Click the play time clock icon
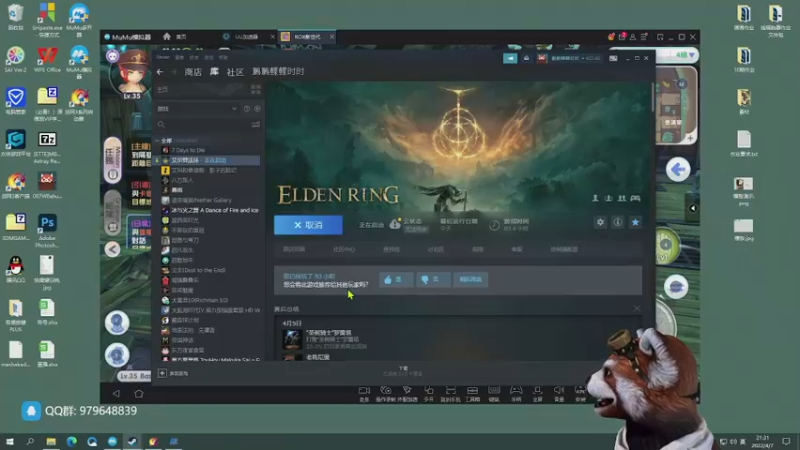The width and height of the screenshot is (800, 450). [x=494, y=225]
